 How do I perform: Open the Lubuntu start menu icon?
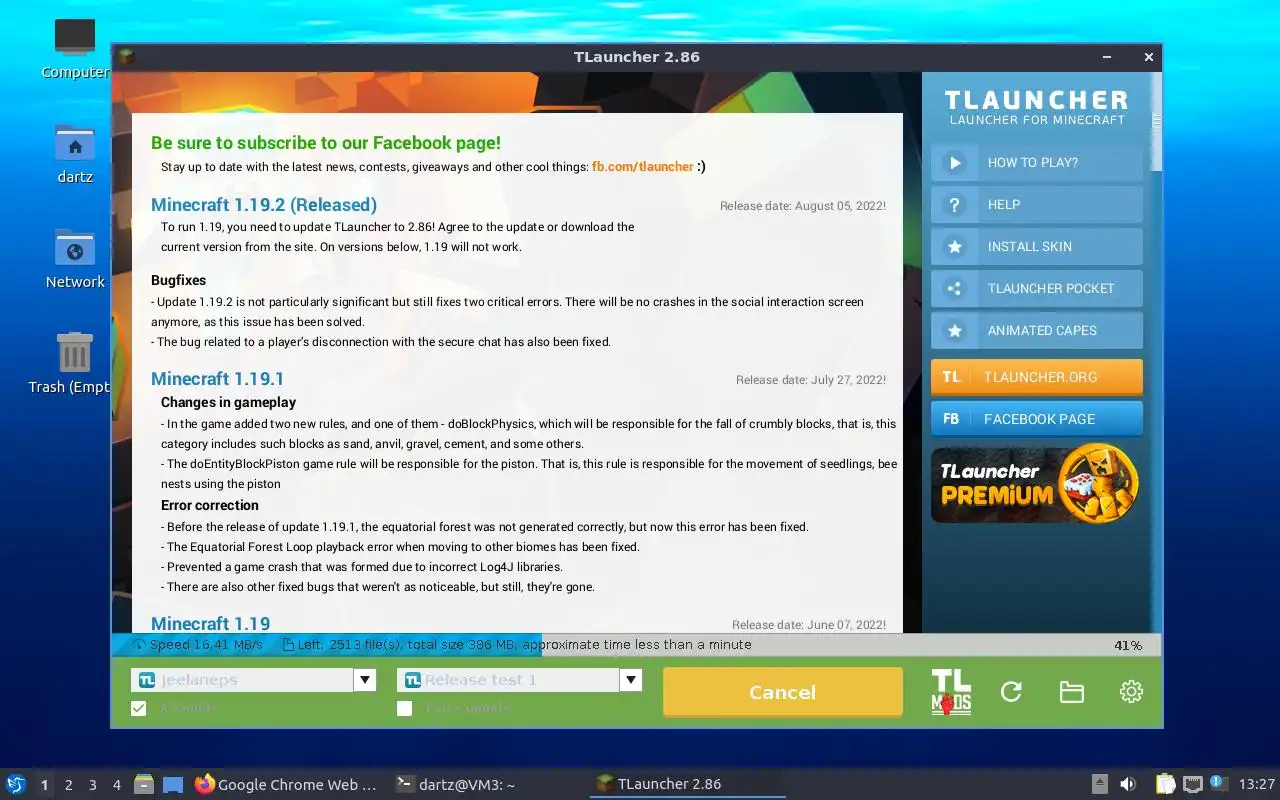point(16,784)
